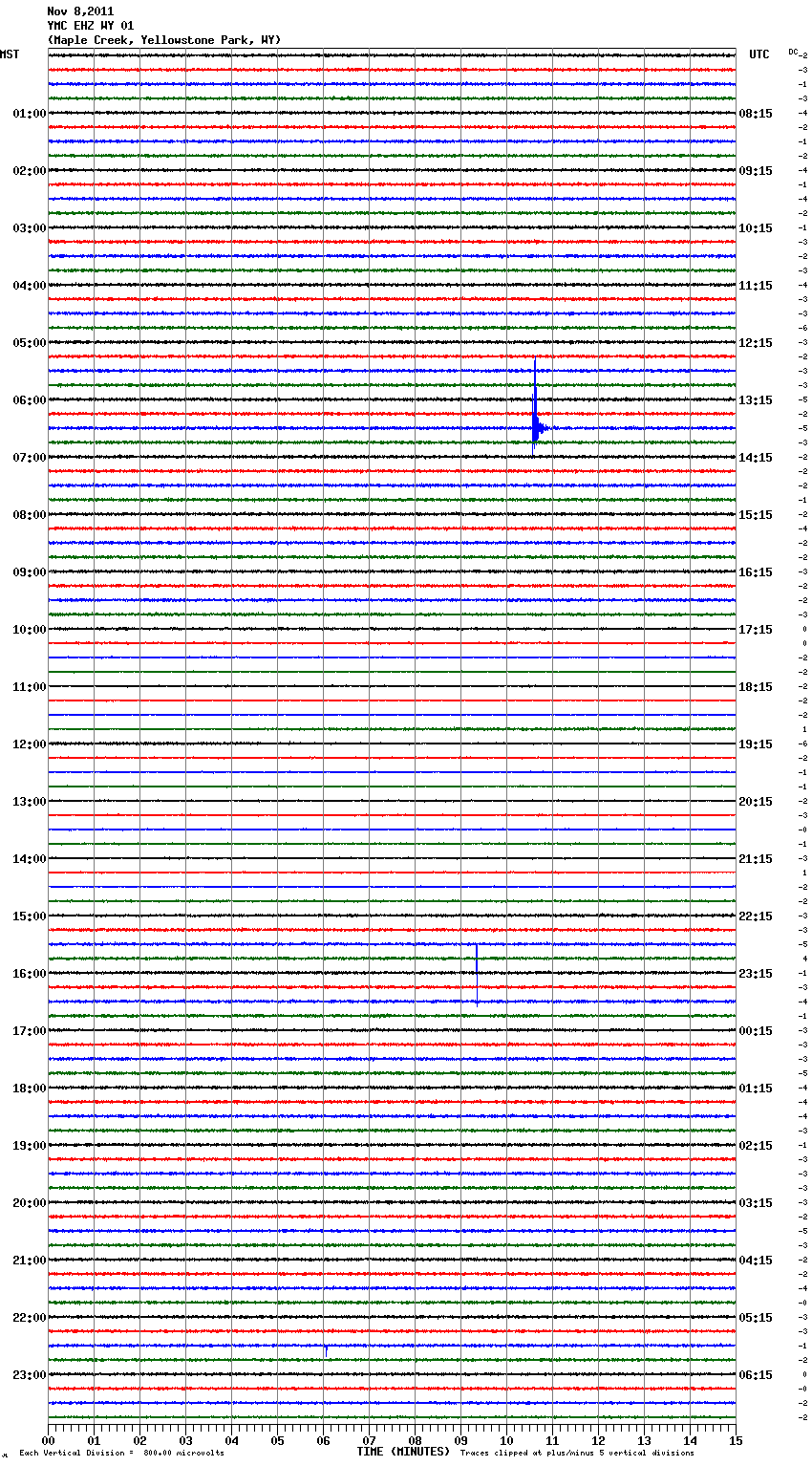Click the "17:15" UTC time label

coord(756,630)
